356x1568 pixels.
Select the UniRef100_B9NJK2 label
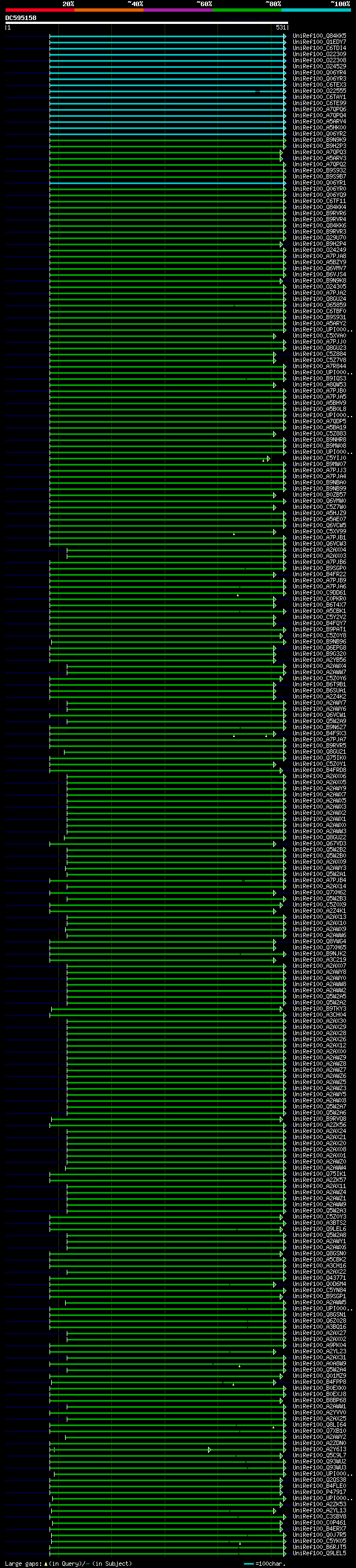319,953
